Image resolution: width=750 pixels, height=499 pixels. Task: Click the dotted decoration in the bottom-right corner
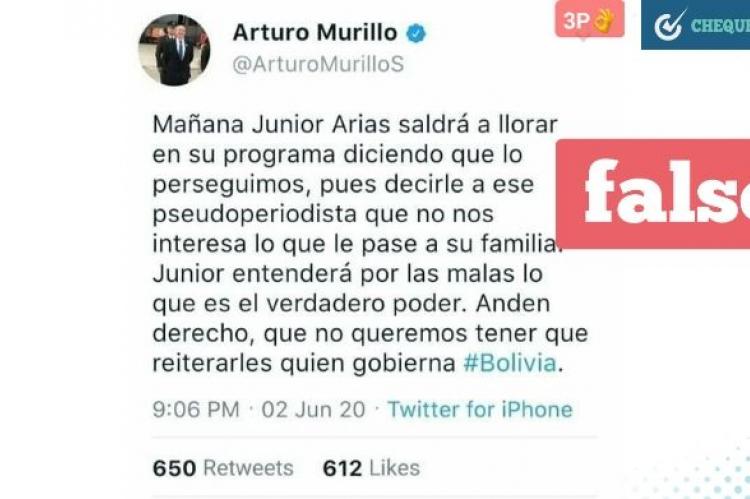pos(703,471)
